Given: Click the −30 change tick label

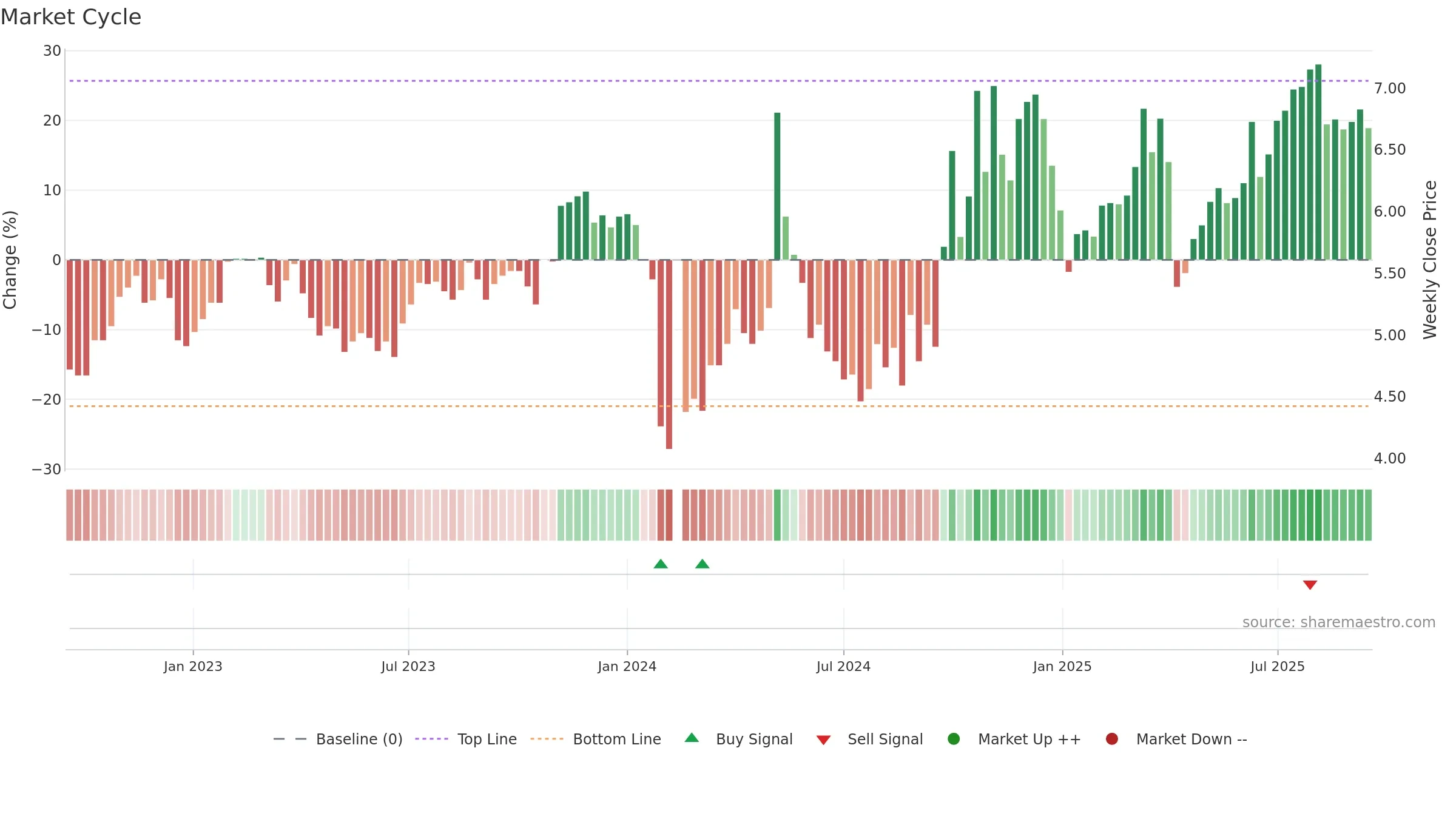Looking at the screenshot, I should pos(47,470).
